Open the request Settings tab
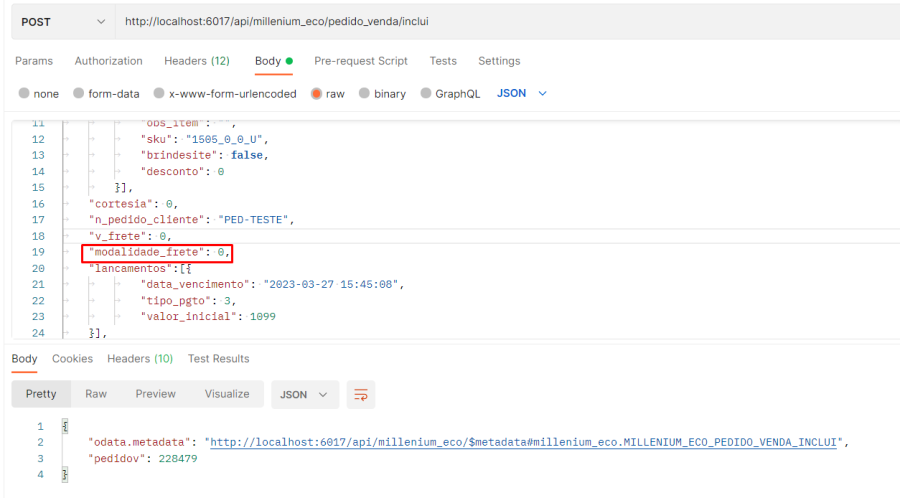 pyautogui.click(x=499, y=61)
